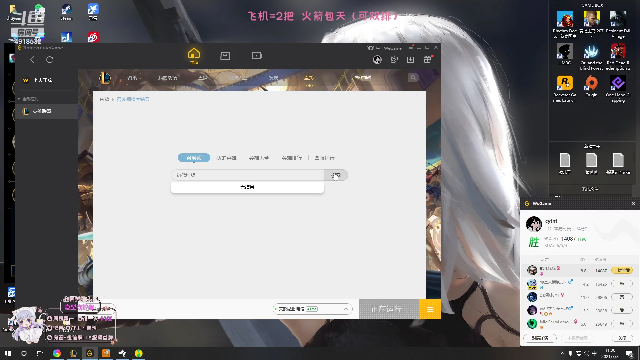The image size is (640, 360).
Task: Open user avatar icon in WeGame toolbar
Action: point(377,60)
